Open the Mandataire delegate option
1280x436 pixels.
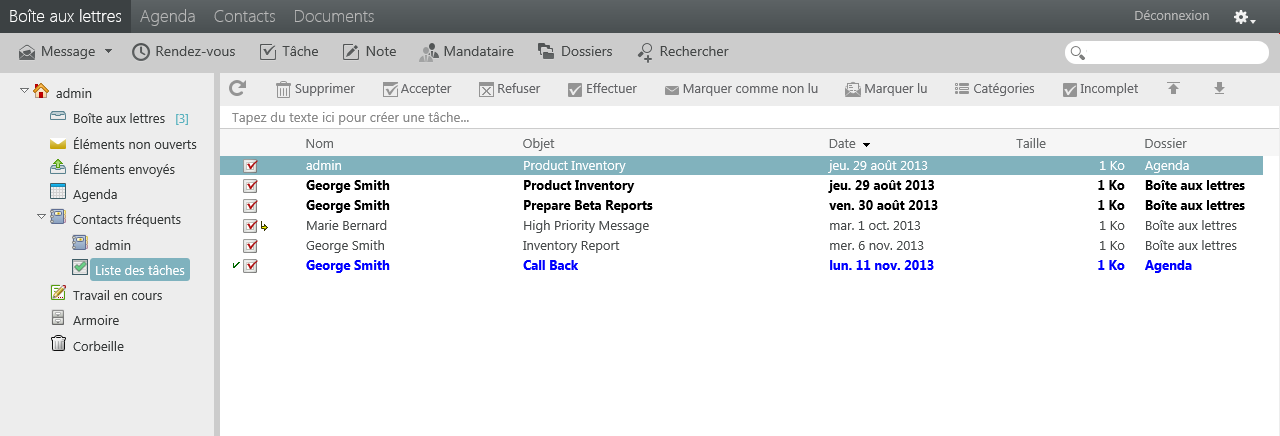point(429,51)
